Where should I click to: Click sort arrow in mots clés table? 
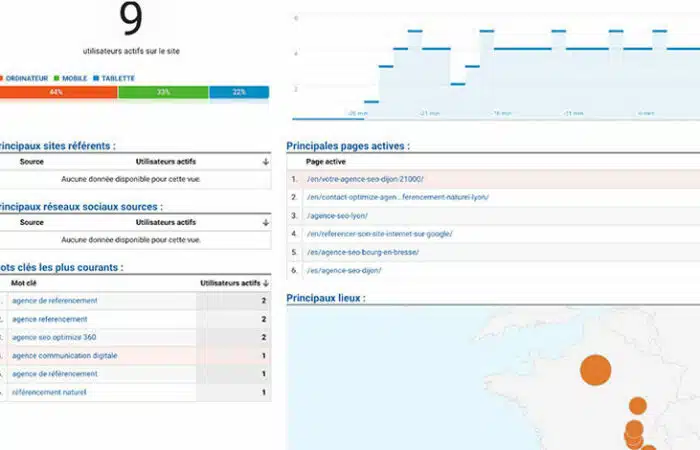(265, 283)
